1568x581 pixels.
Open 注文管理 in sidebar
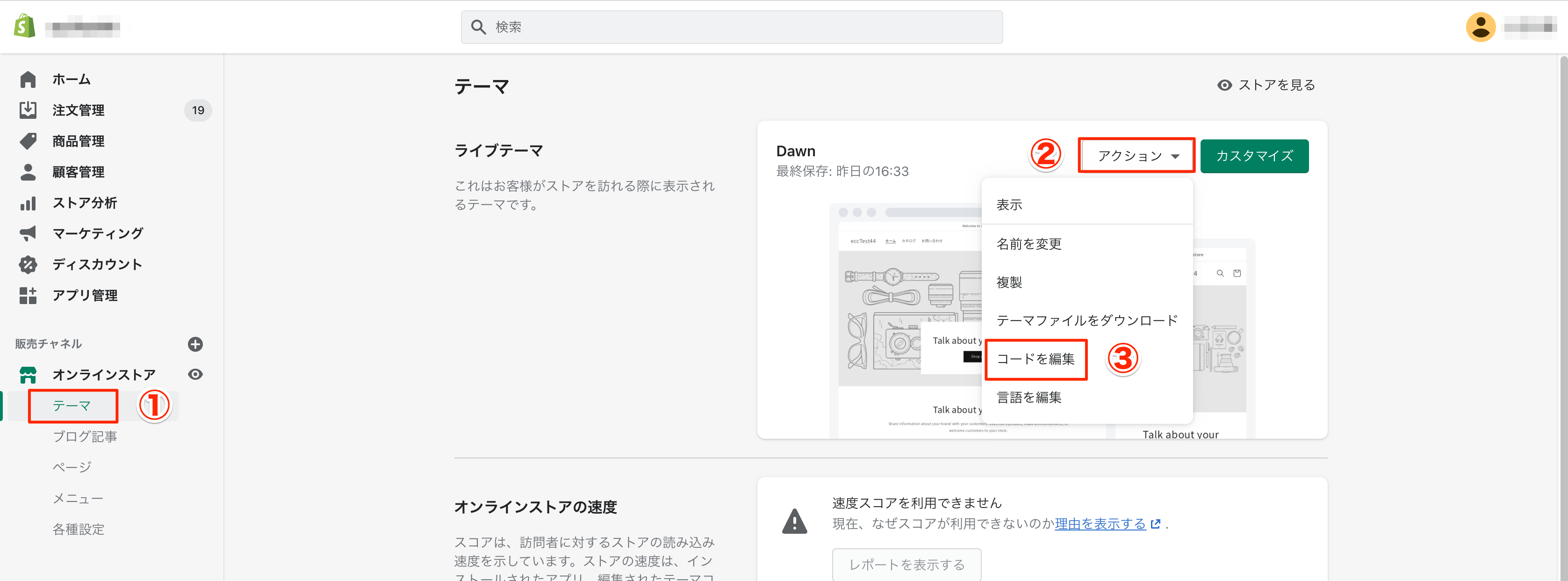coord(78,110)
